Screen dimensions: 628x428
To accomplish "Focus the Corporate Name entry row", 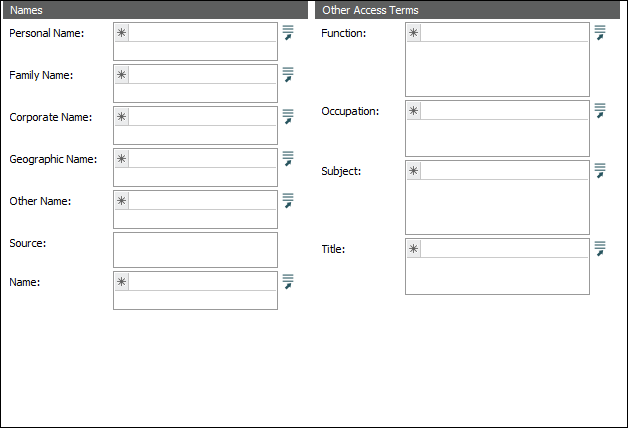I will click(203, 117).
